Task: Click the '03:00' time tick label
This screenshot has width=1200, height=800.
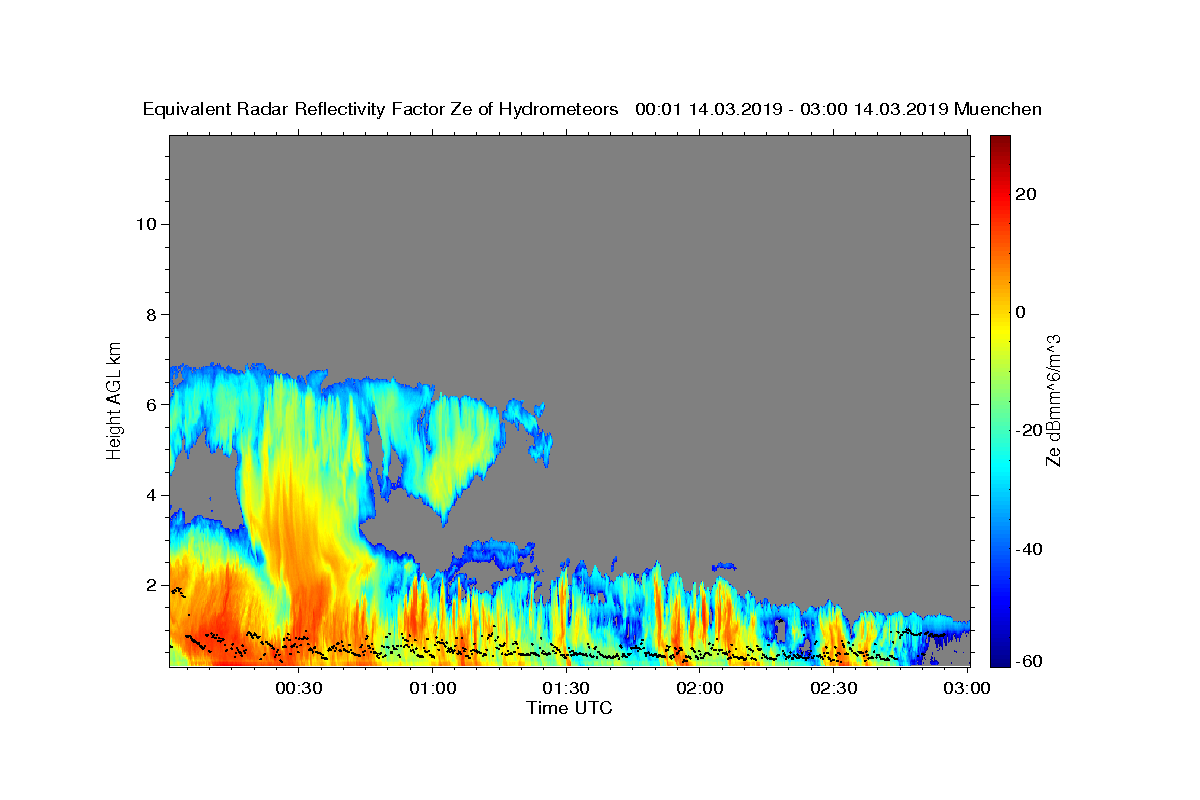Action: pyautogui.click(x=967, y=688)
